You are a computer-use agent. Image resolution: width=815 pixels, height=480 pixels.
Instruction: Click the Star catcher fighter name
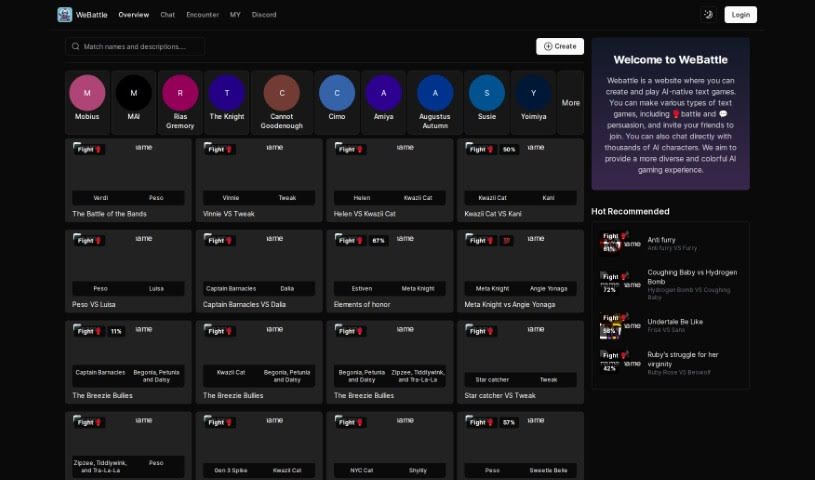[x=492, y=380]
